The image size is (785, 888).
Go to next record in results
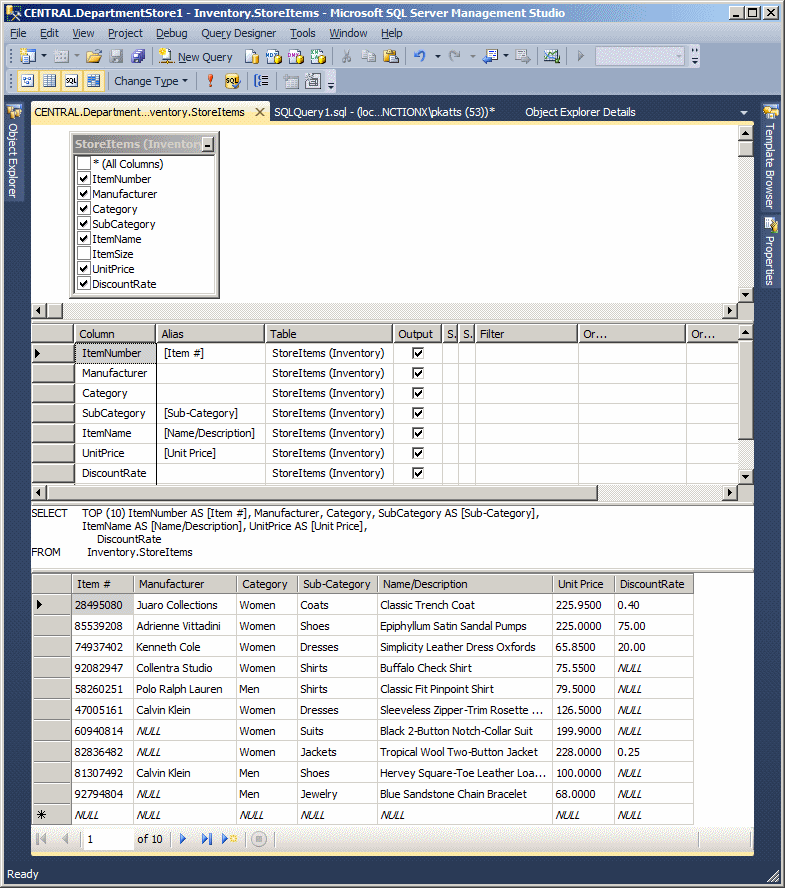(183, 839)
